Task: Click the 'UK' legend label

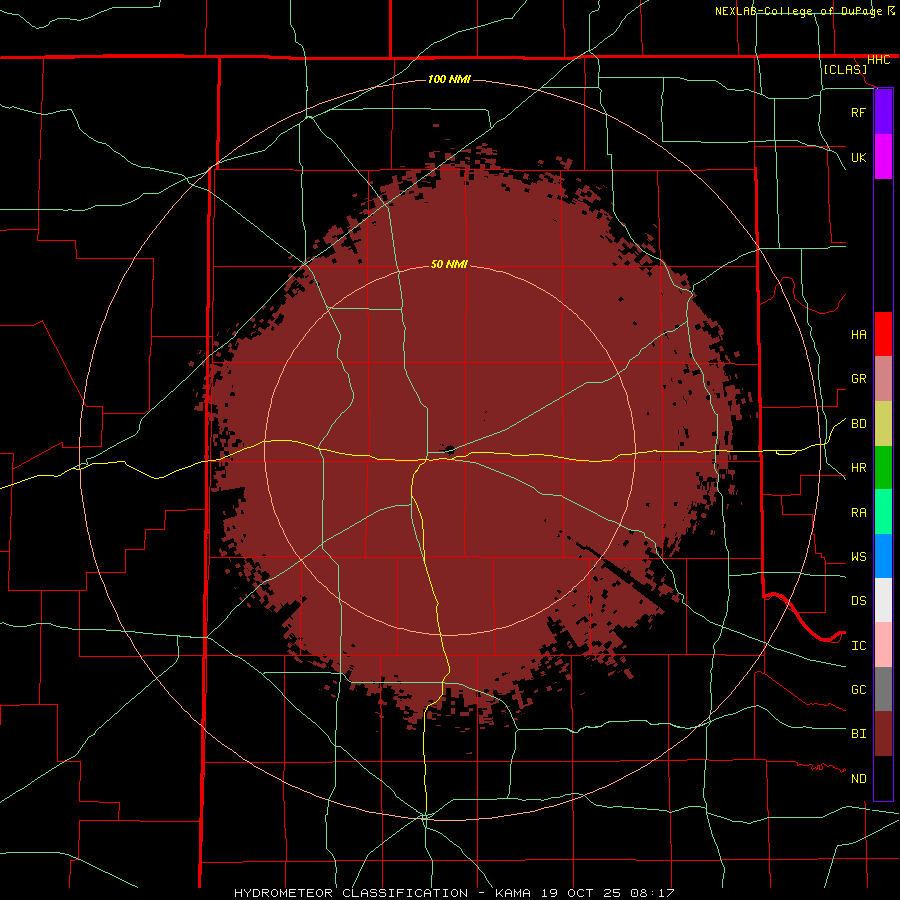Action: [x=858, y=157]
